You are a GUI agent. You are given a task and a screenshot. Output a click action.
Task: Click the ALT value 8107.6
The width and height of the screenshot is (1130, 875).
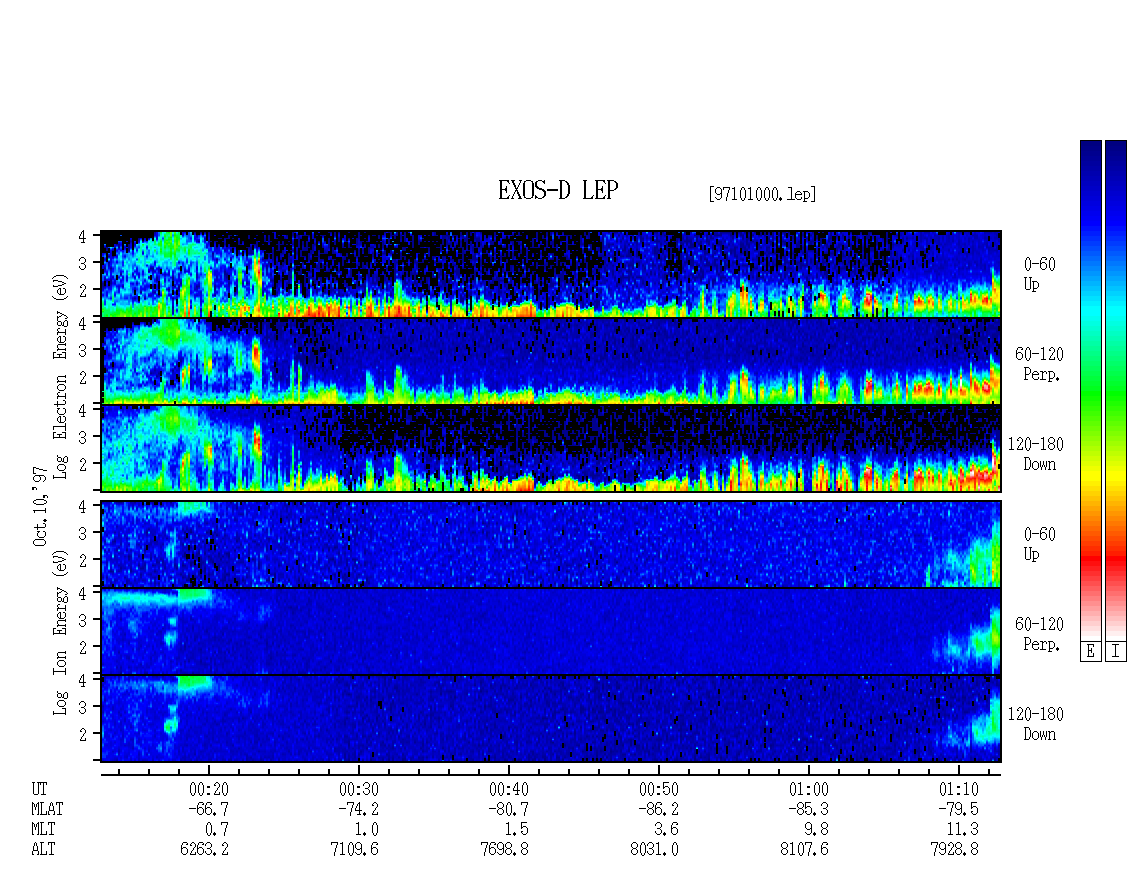click(x=804, y=850)
